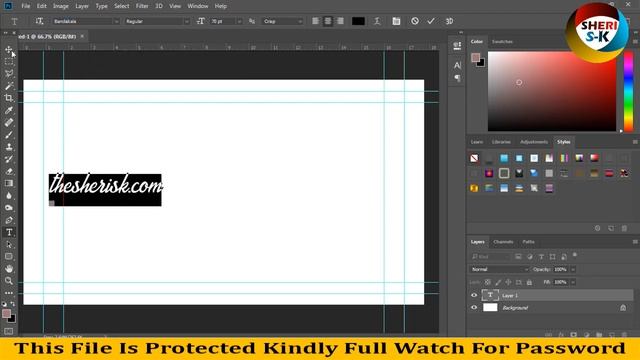Hide the Background layer eye icon
This screenshot has height=360, width=640.
click(x=474, y=307)
